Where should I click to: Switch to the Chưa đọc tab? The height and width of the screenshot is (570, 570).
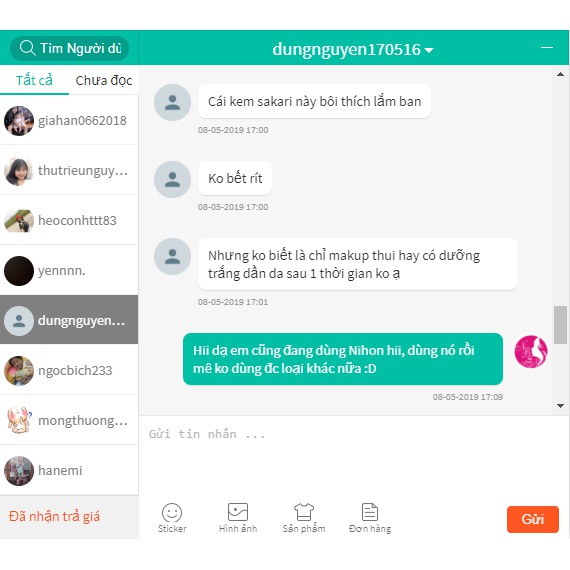coord(104,80)
